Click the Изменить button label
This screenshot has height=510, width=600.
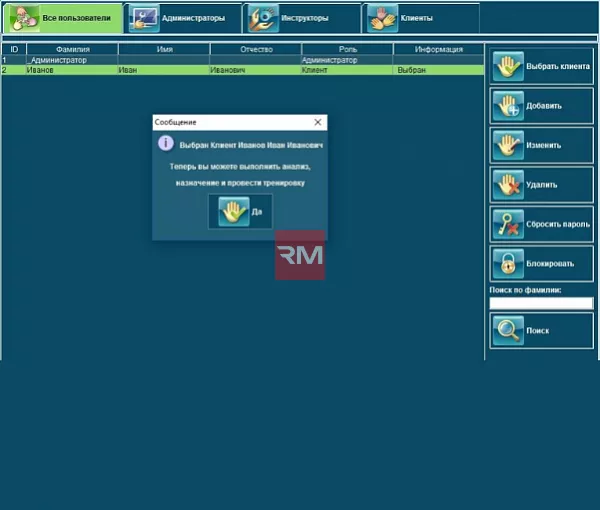coord(543,145)
